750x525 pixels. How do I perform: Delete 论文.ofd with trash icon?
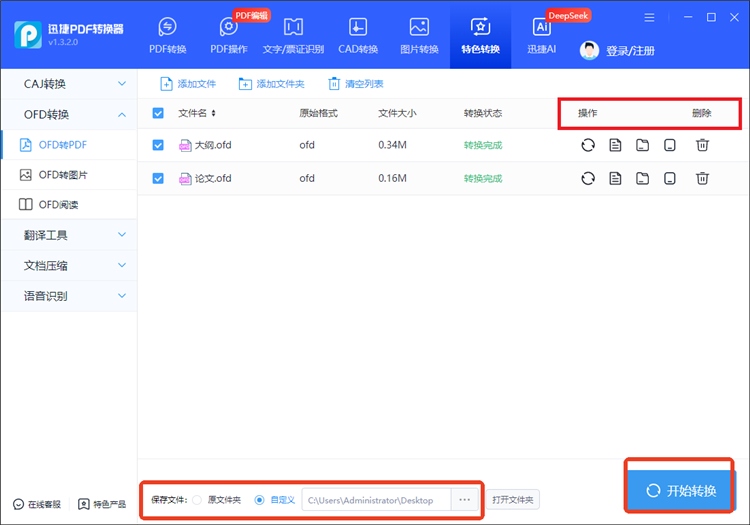point(702,178)
